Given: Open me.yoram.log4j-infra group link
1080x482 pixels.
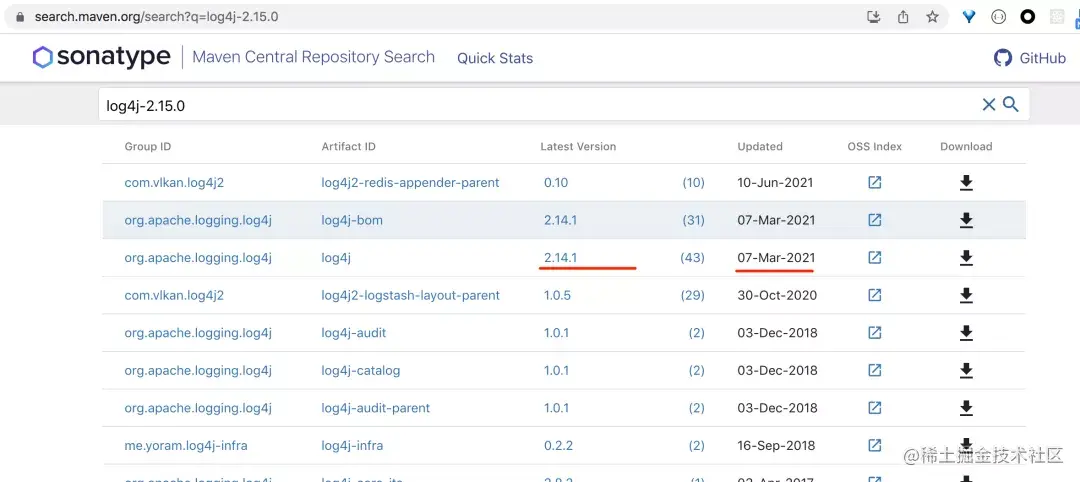Looking at the screenshot, I should tap(186, 446).
